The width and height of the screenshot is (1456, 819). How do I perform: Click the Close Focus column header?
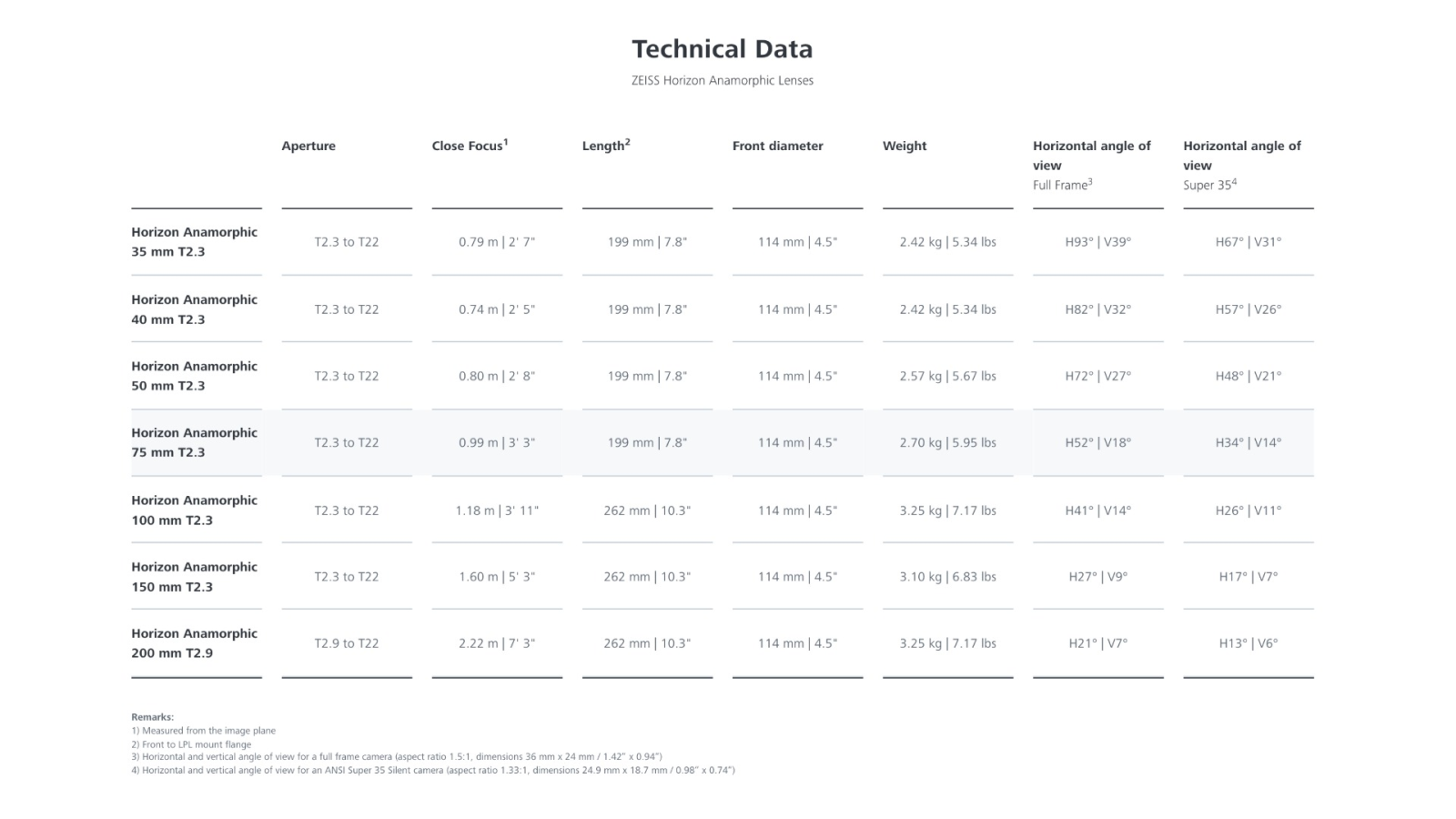(470, 146)
